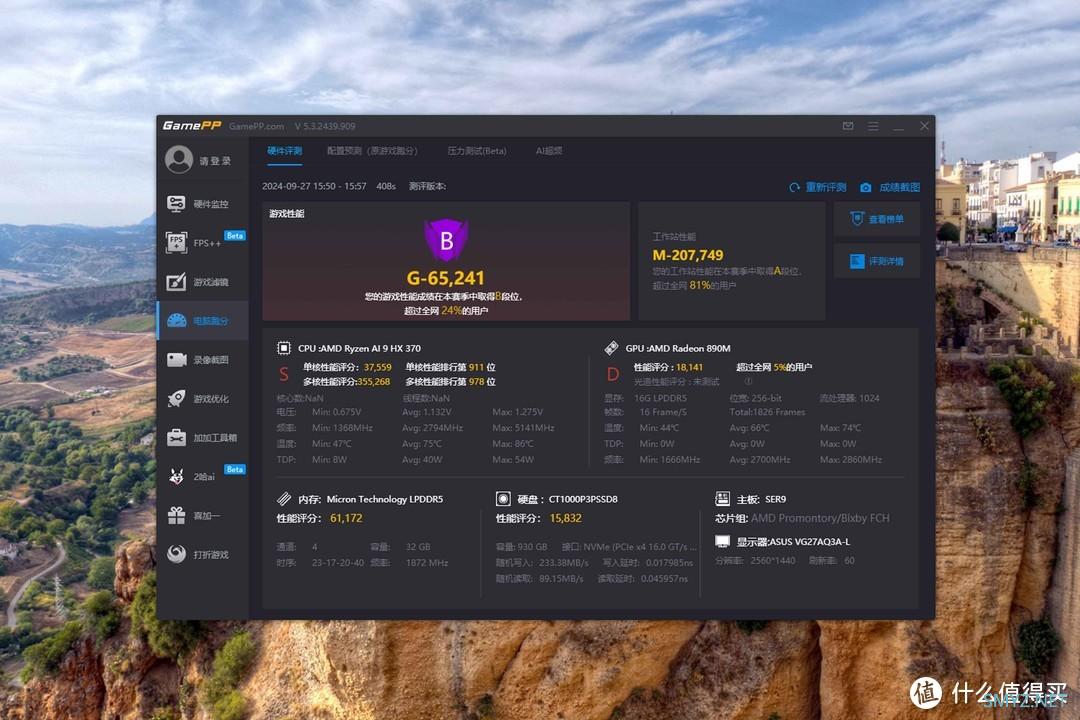Open 录像截图 recording and screenshot in the sidebar
1080x720 pixels.
[x=202, y=360]
